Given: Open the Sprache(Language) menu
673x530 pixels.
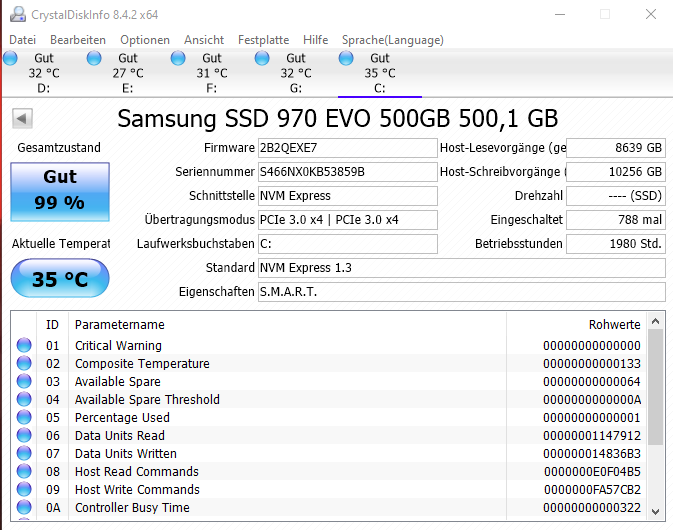Looking at the screenshot, I should point(393,40).
